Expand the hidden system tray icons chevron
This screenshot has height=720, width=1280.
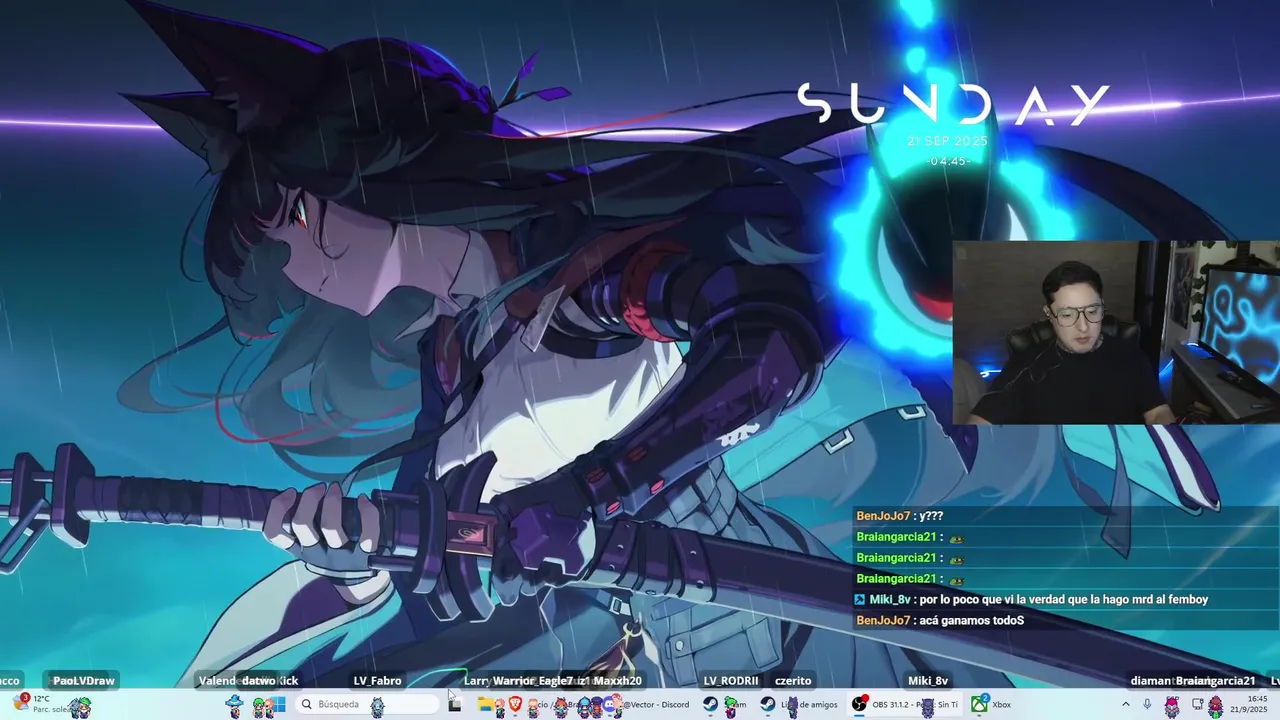point(1125,704)
